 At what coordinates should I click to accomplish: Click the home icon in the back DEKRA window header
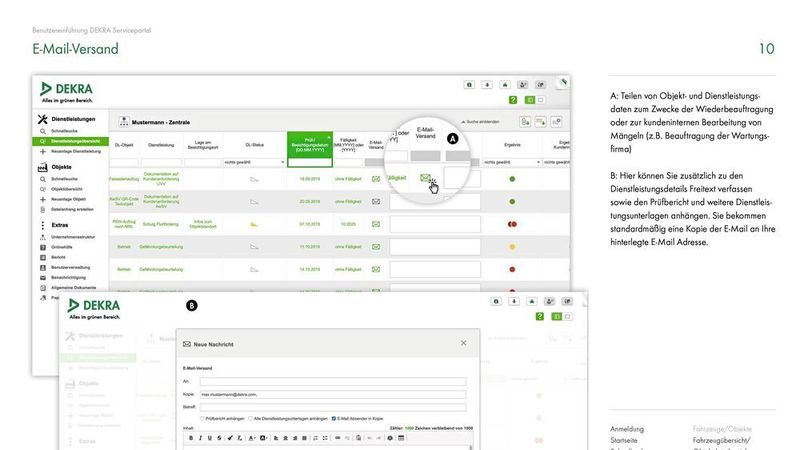pyautogui.click(x=505, y=85)
